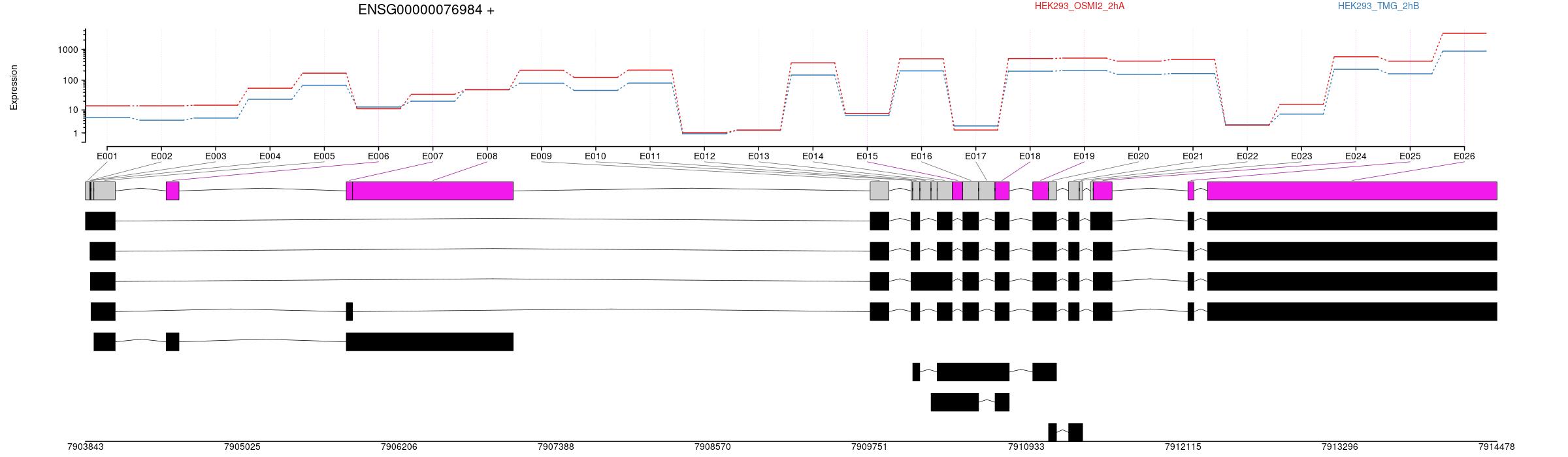
Task: Click the E024 exon label
Action: [1356, 156]
